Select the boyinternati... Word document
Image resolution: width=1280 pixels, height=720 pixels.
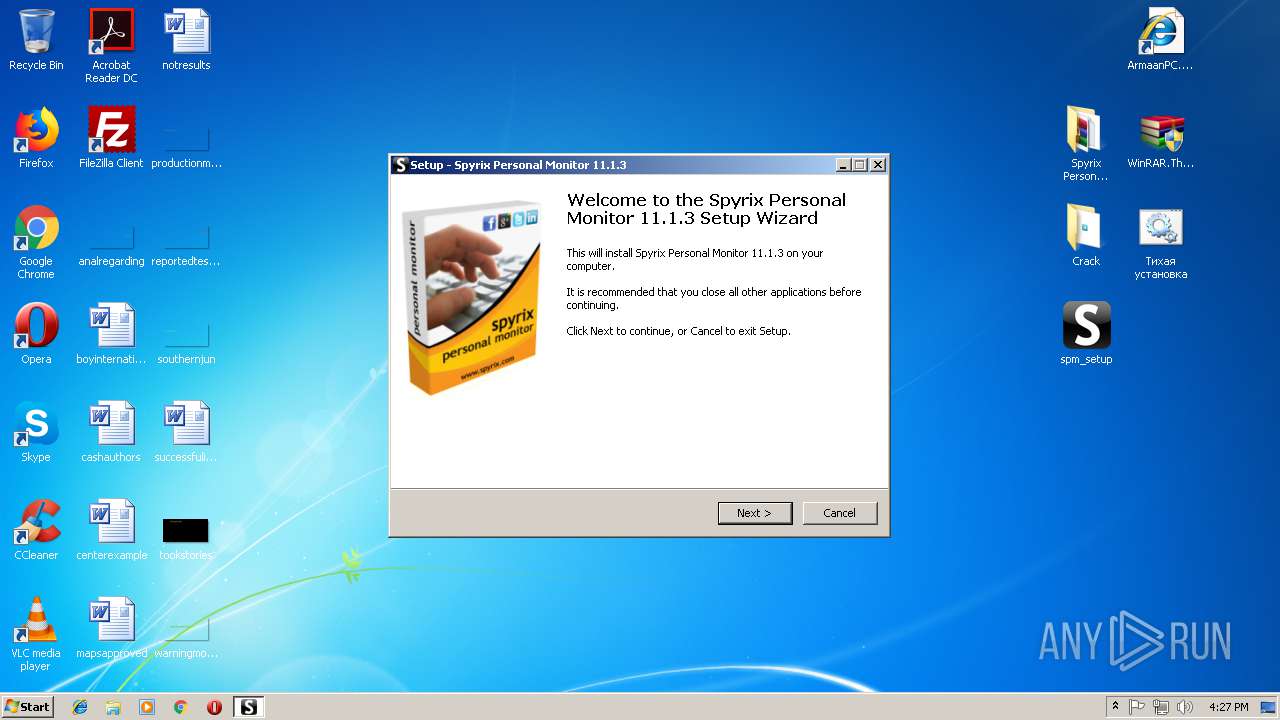[111, 334]
